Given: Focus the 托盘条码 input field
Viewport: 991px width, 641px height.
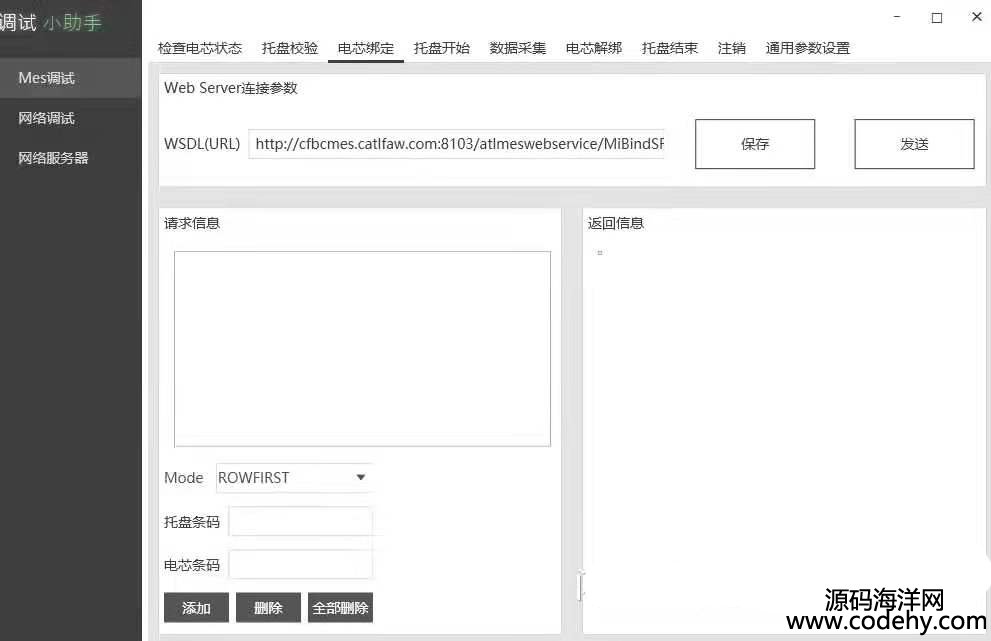Looking at the screenshot, I should pyautogui.click(x=300, y=522).
